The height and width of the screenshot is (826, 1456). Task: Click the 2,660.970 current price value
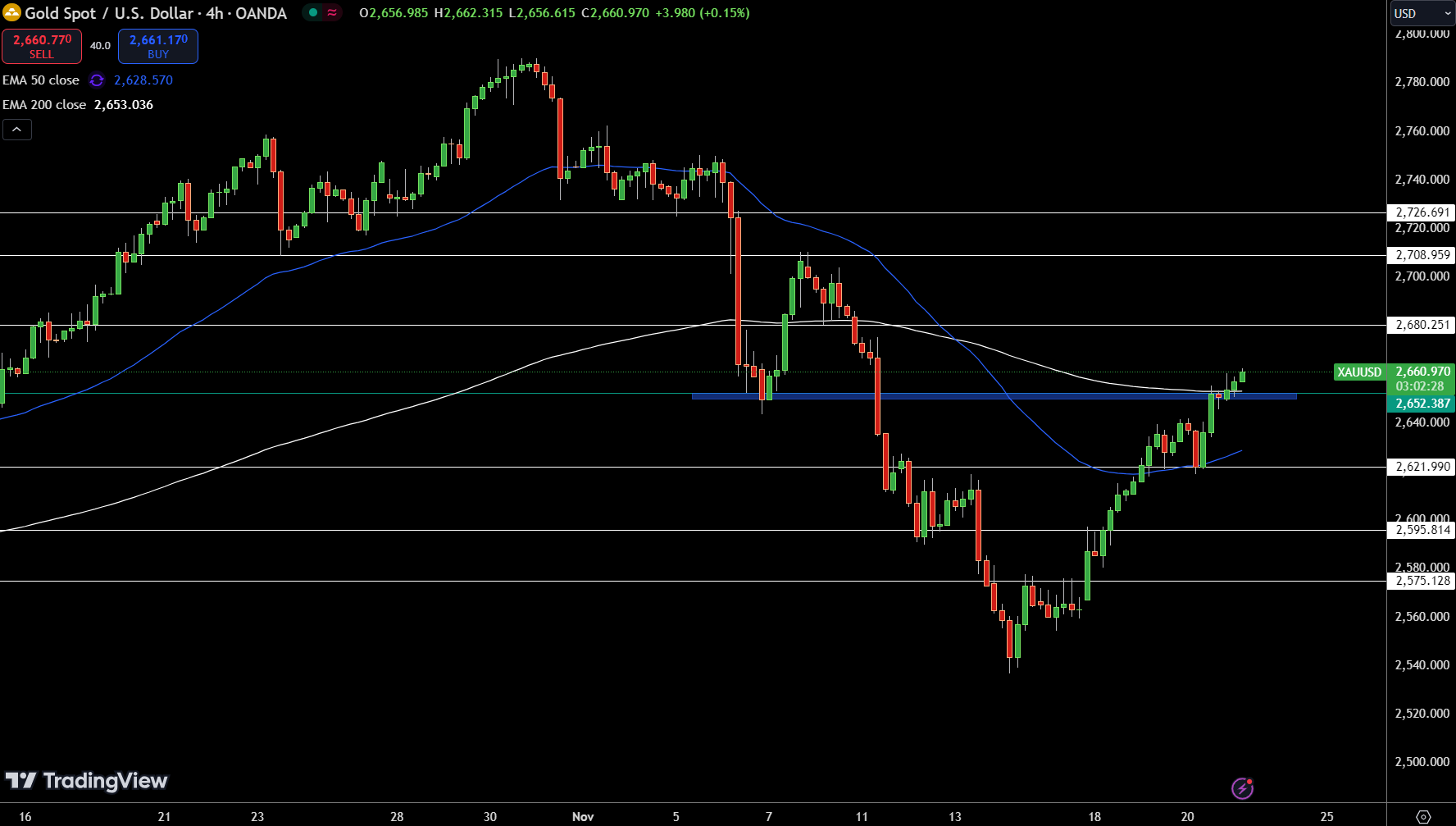(x=1423, y=372)
